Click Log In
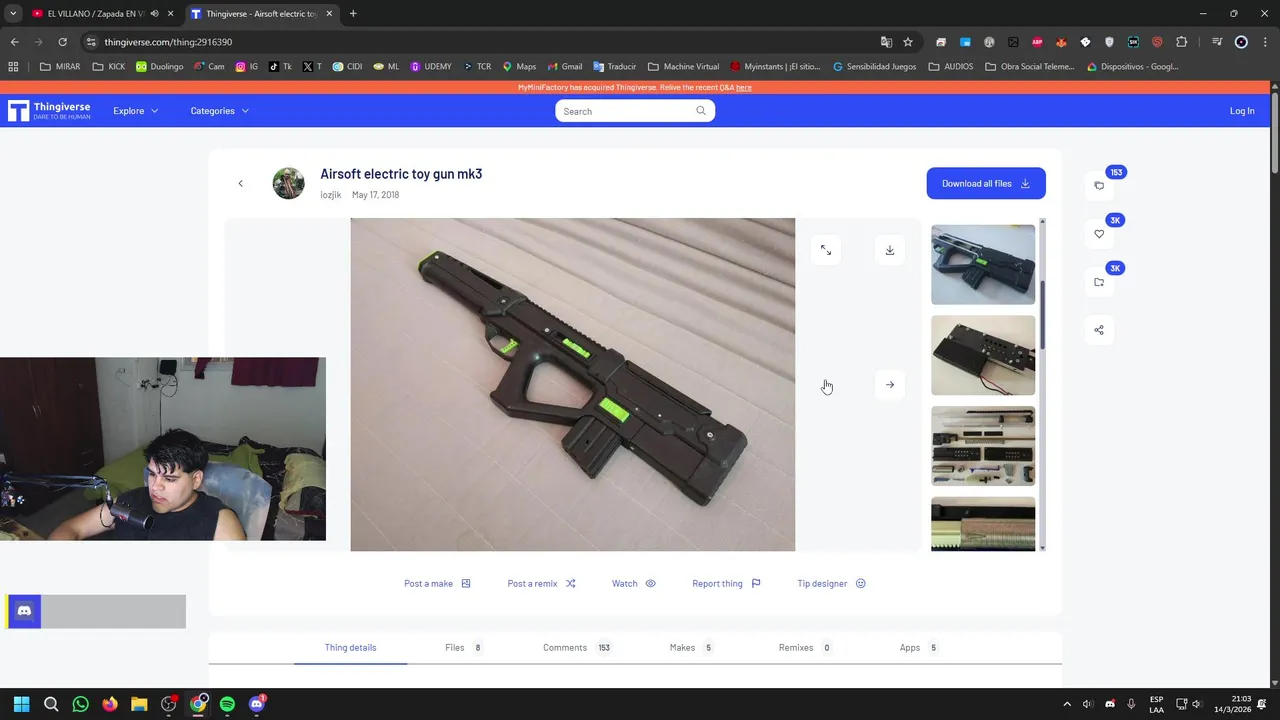 coord(1242,111)
